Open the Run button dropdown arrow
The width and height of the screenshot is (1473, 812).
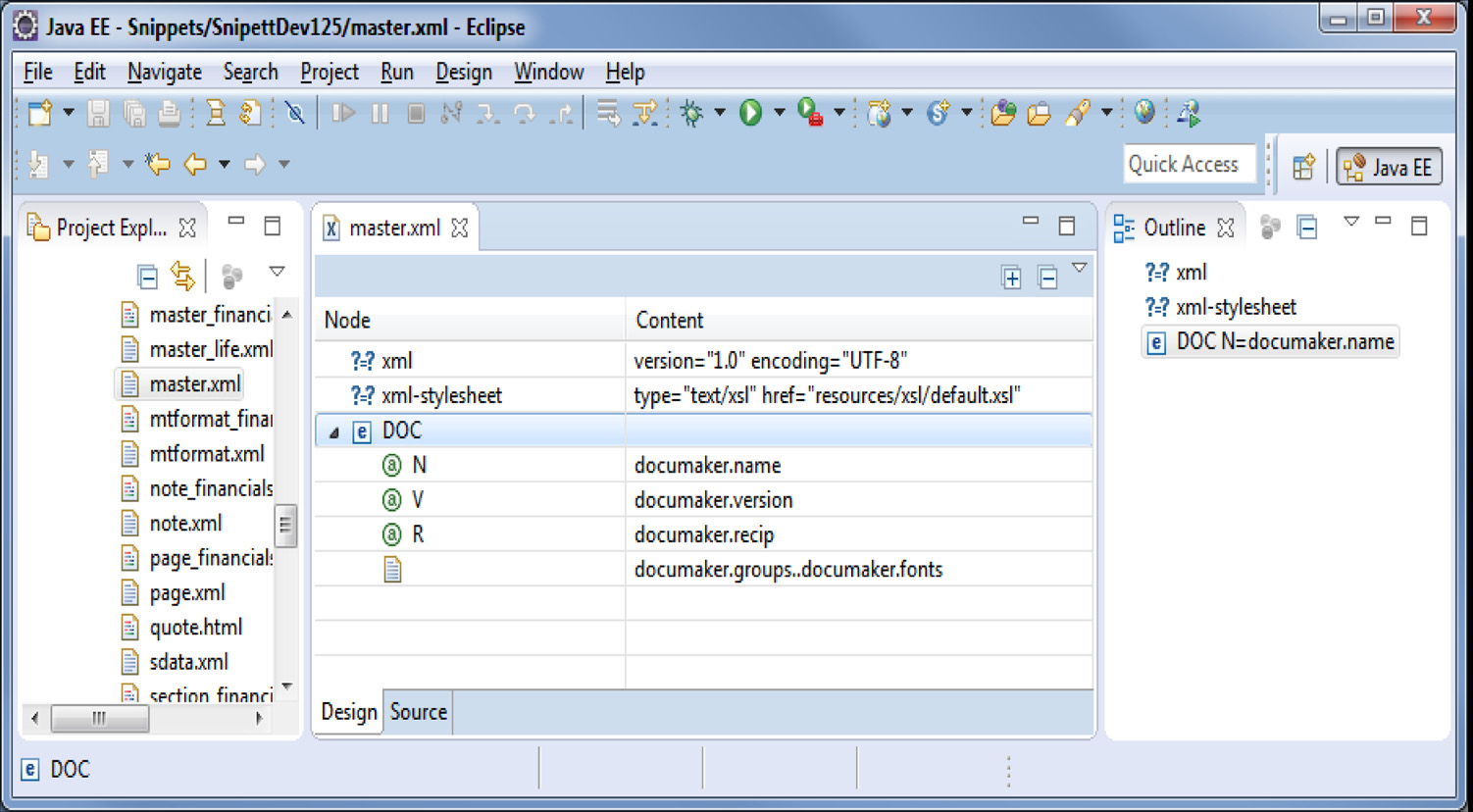click(780, 113)
